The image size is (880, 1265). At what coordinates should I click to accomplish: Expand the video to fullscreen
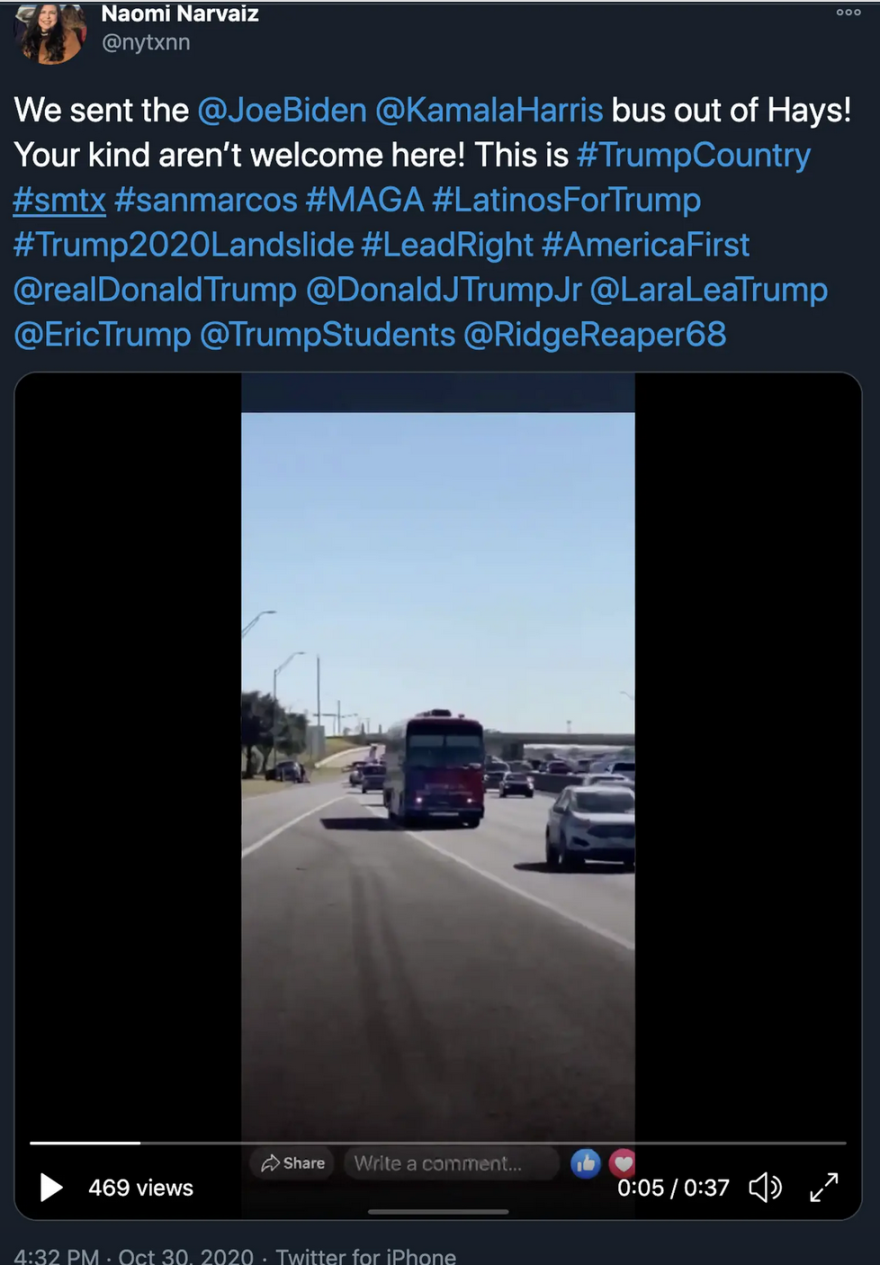click(x=824, y=1187)
